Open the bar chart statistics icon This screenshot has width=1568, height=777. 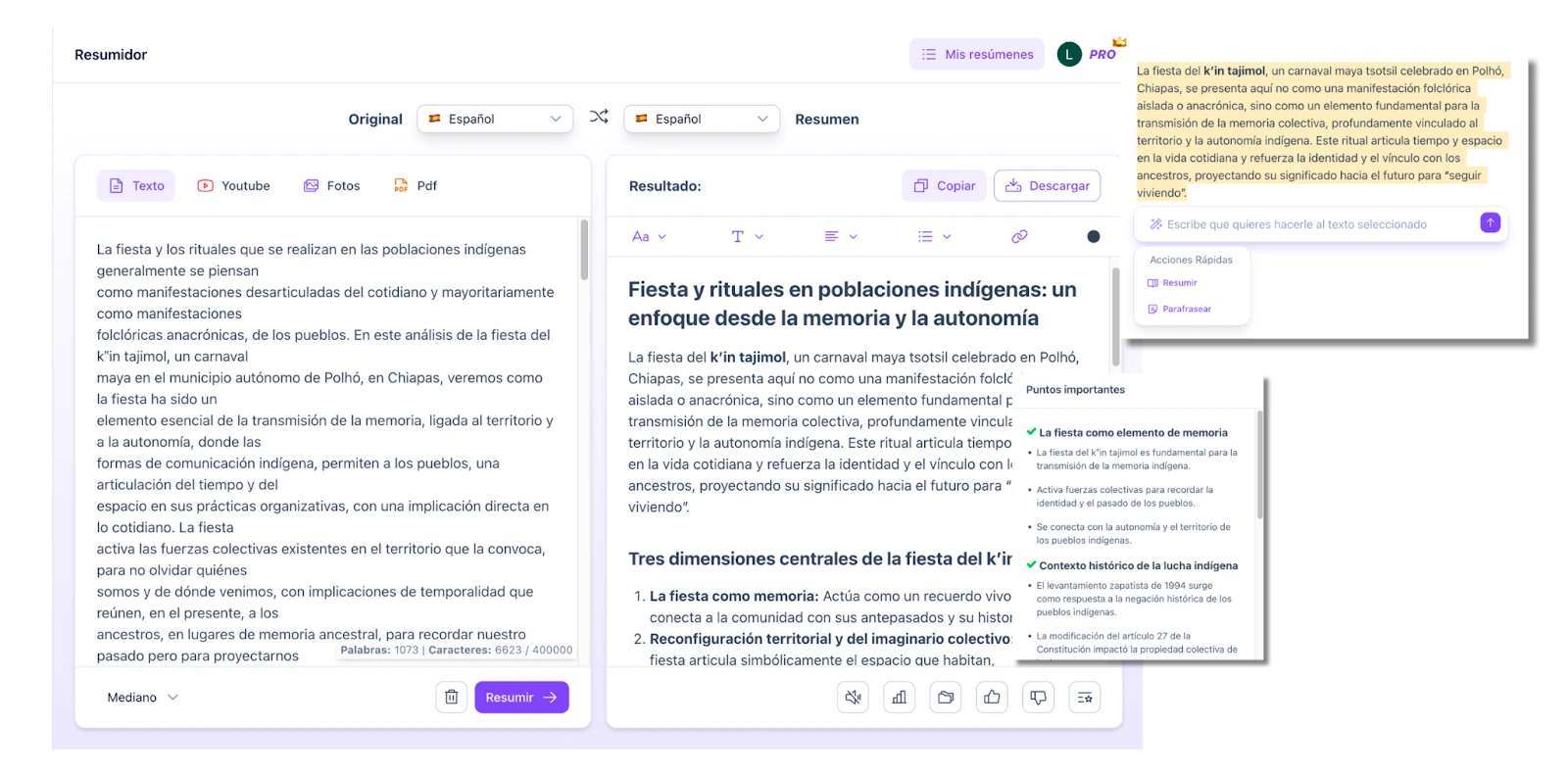click(x=899, y=698)
